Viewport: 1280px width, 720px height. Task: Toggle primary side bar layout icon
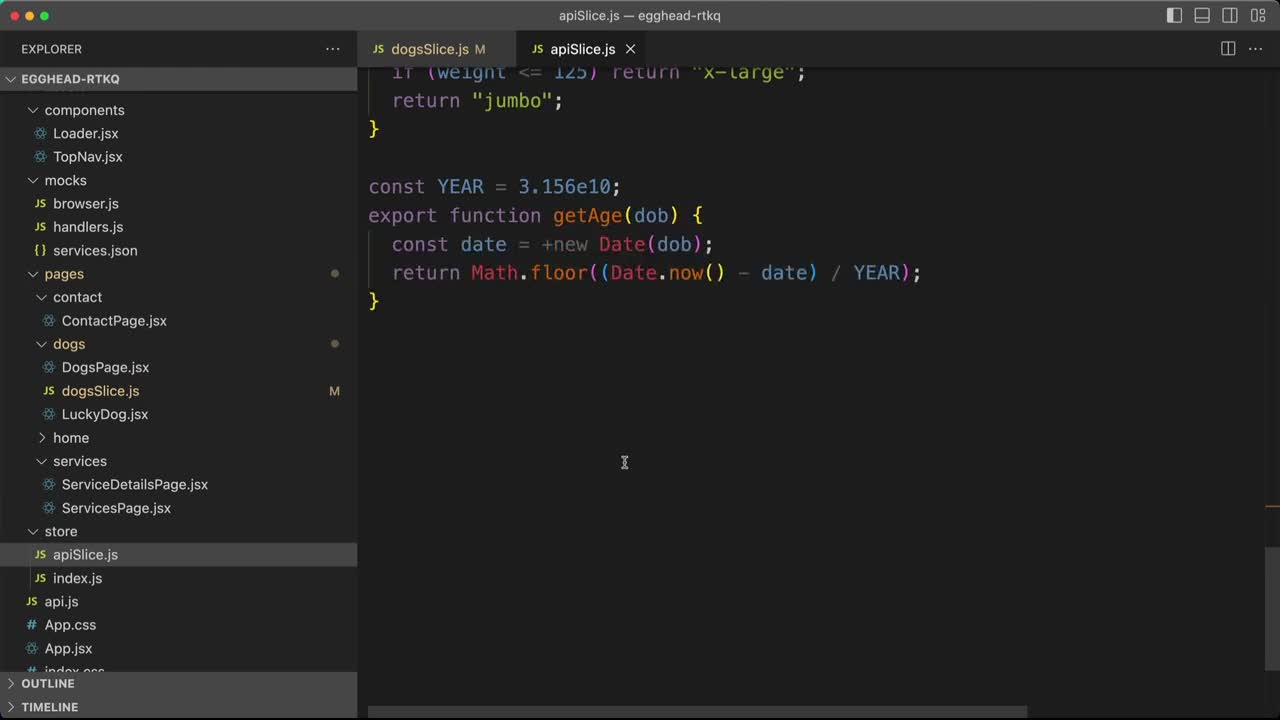(x=1174, y=16)
